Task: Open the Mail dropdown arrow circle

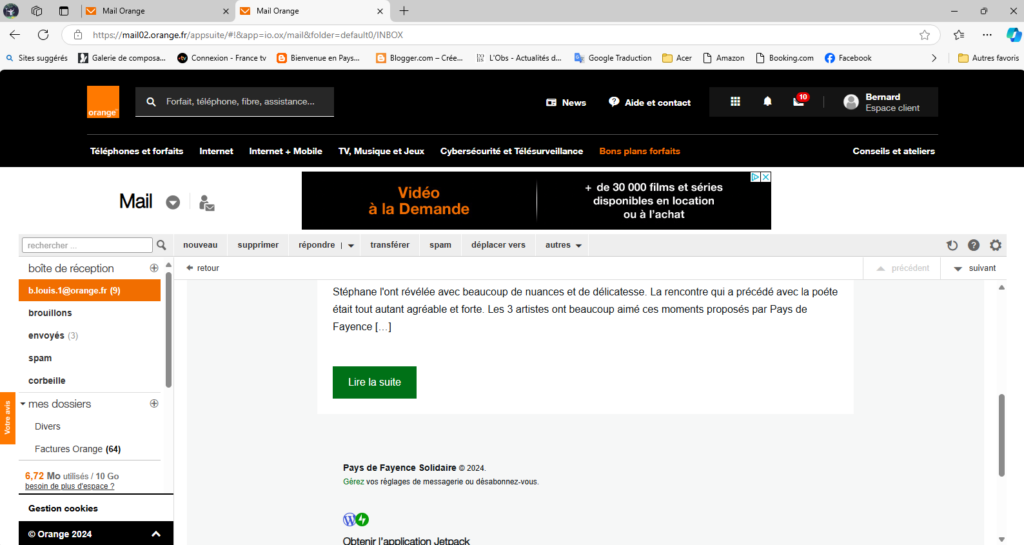Action: [173, 203]
